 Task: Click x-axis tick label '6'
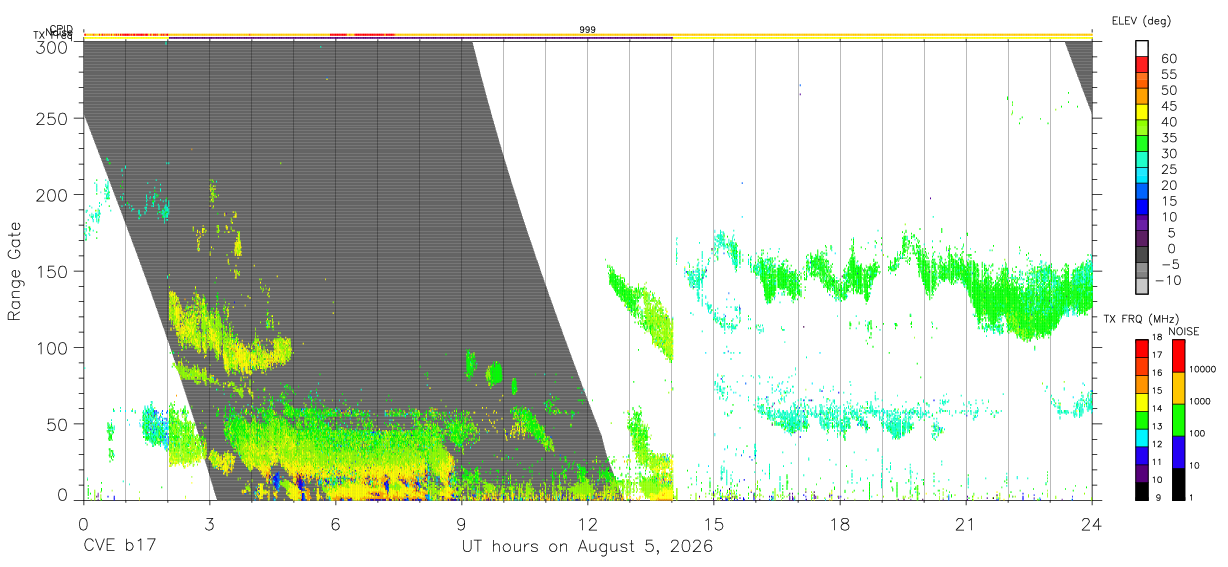click(335, 524)
